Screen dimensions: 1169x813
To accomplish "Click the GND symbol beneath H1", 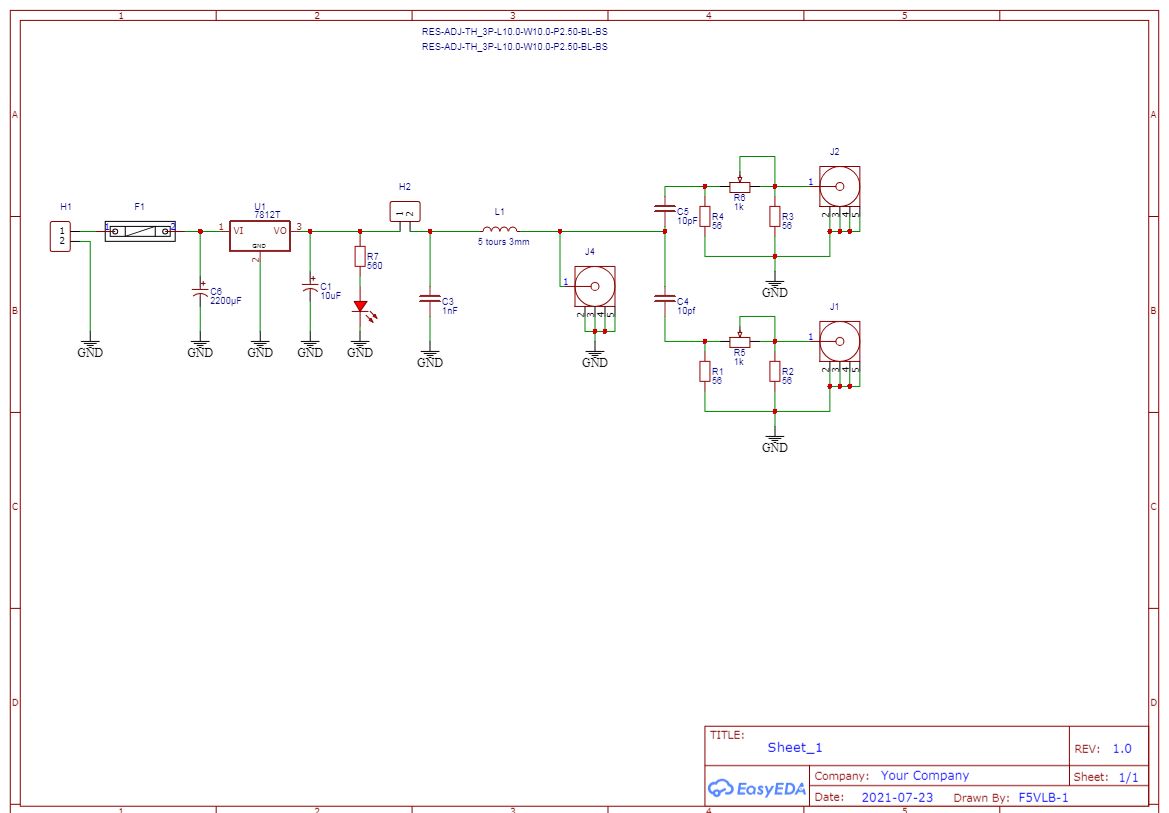I will pos(90,348).
